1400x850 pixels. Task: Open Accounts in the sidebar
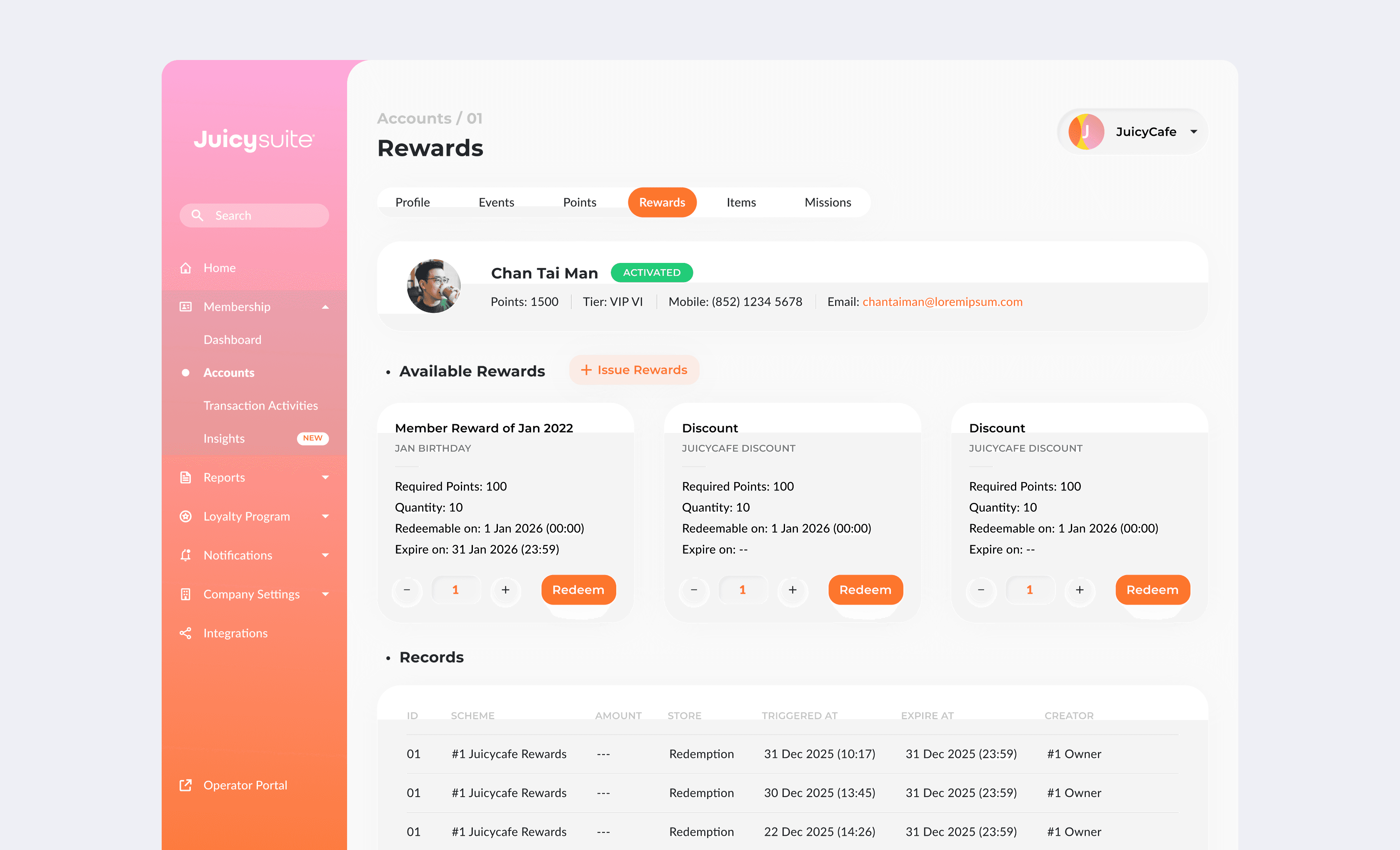[x=229, y=373]
